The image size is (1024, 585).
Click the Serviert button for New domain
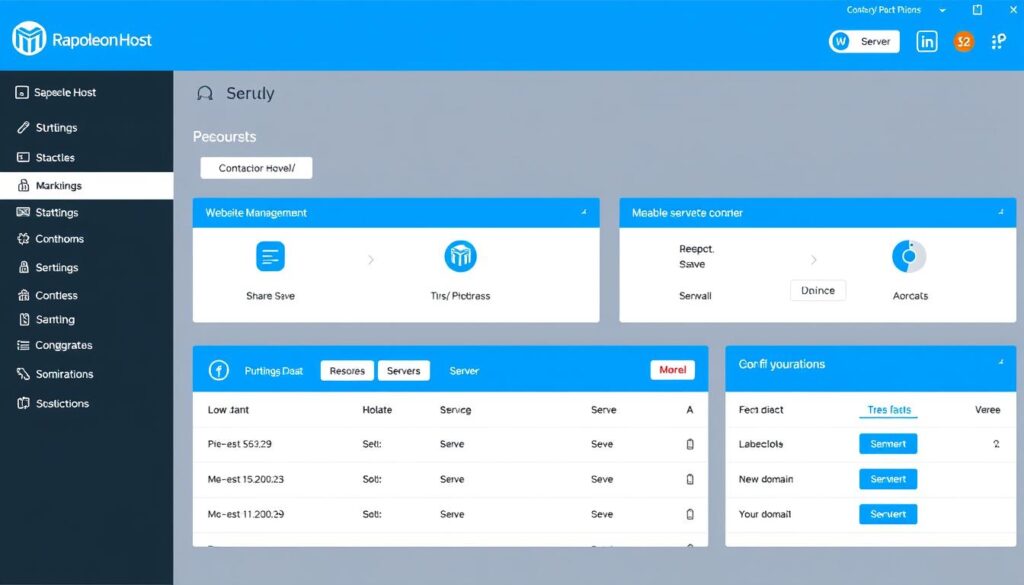pos(888,479)
